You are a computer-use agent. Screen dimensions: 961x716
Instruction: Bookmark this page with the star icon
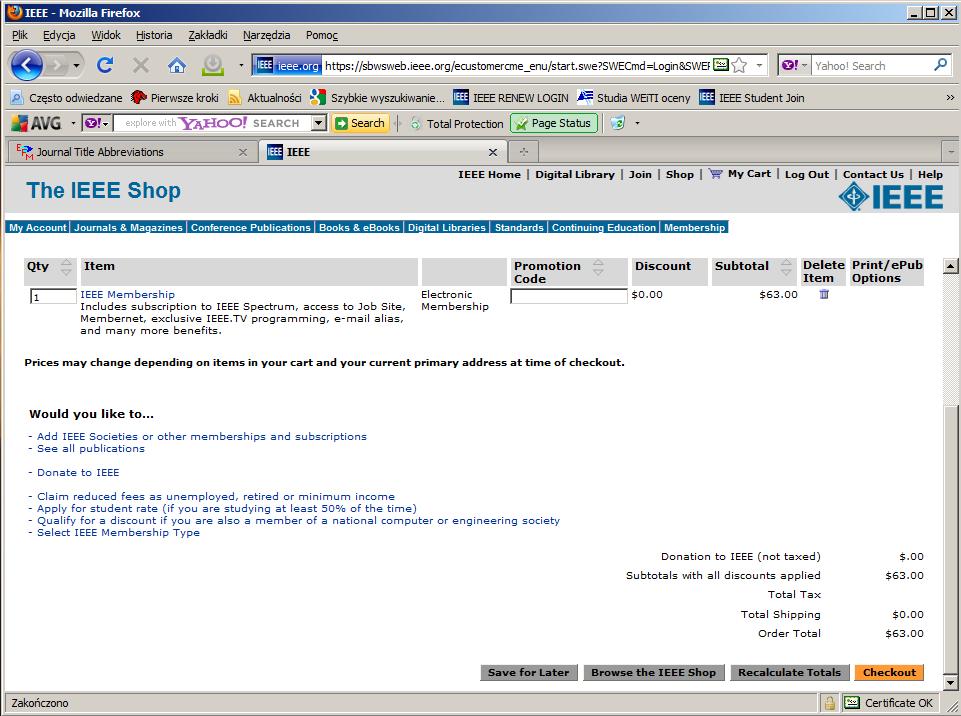[740, 65]
